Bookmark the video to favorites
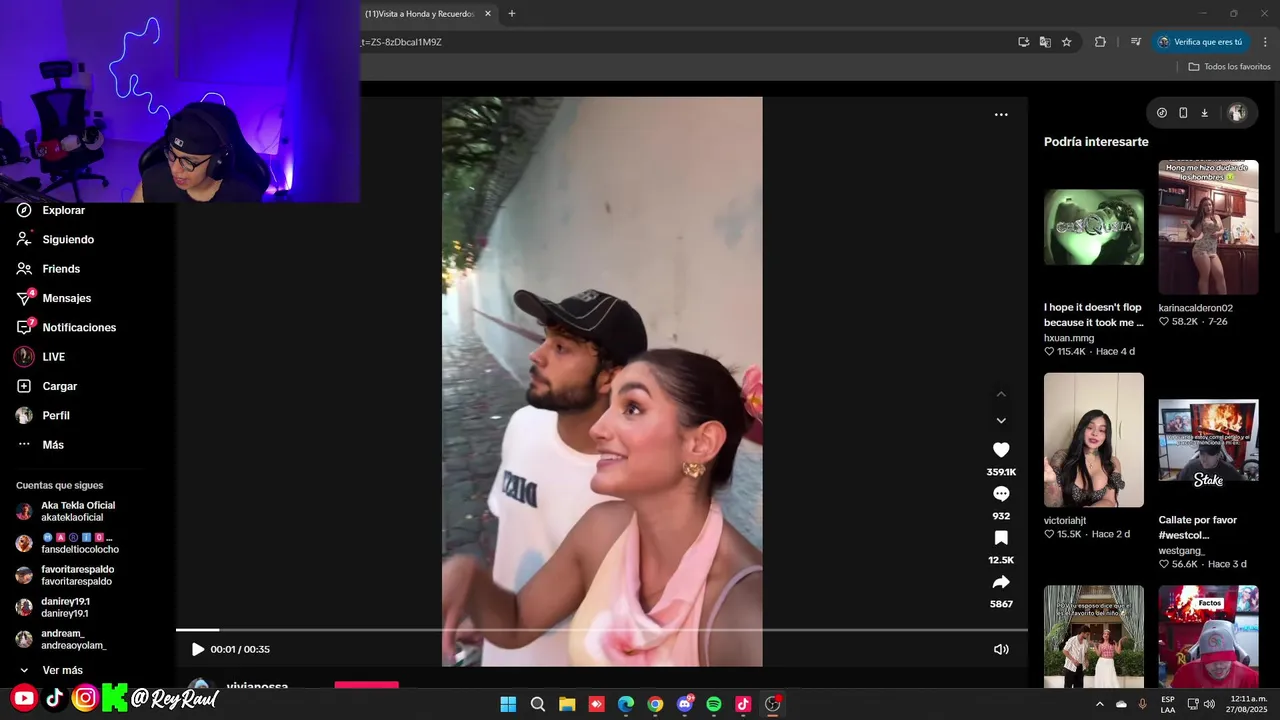 coord(1001,538)
